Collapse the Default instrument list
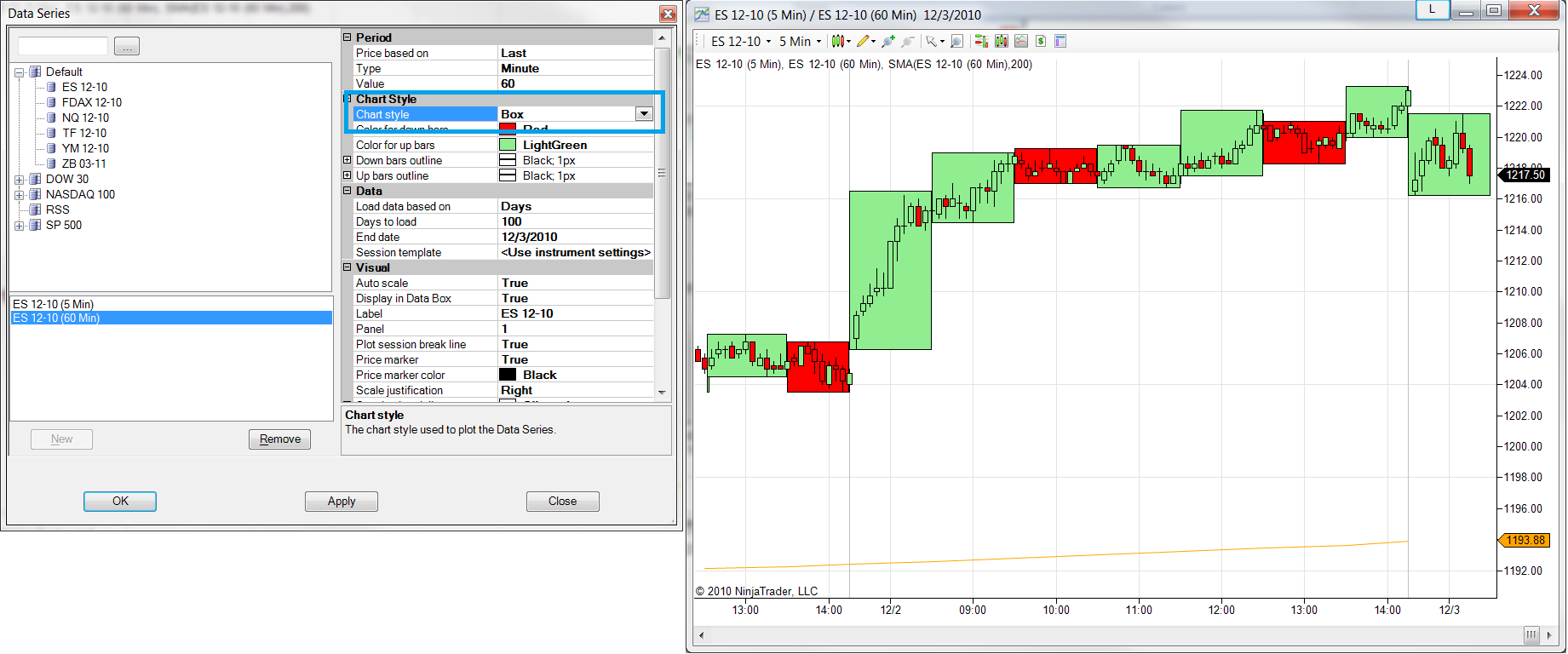The height and width of the screenshot is (654, 1568). [19, 72]
